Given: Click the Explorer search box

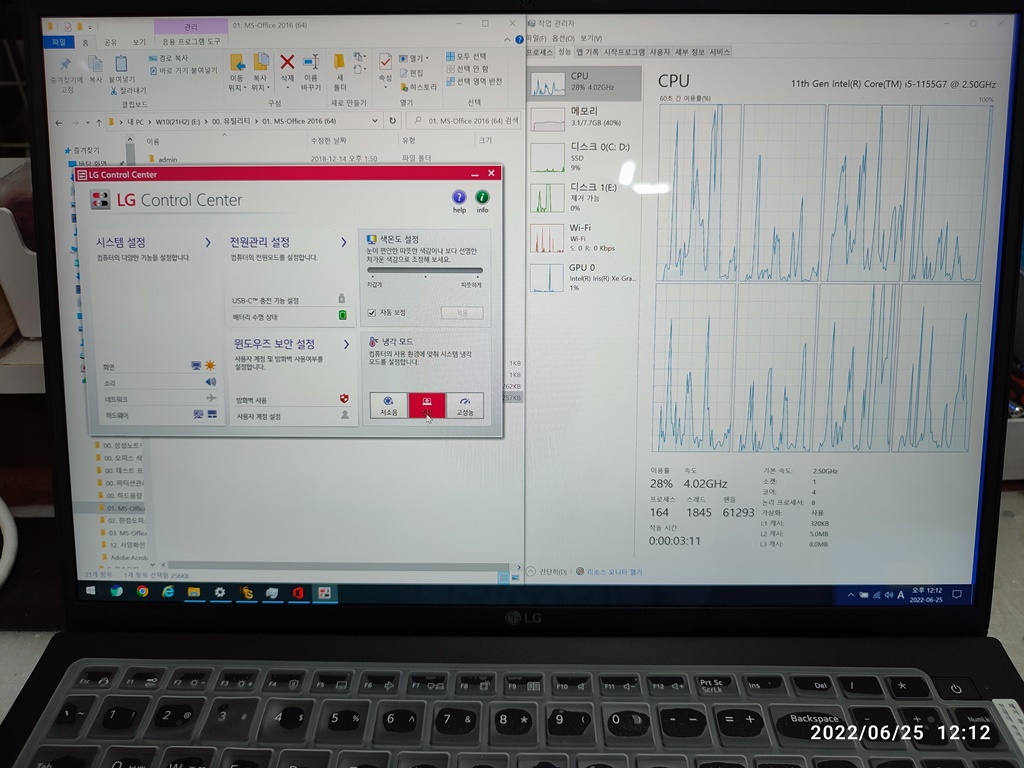Looking at the screenshot, I should click(463, 121).
